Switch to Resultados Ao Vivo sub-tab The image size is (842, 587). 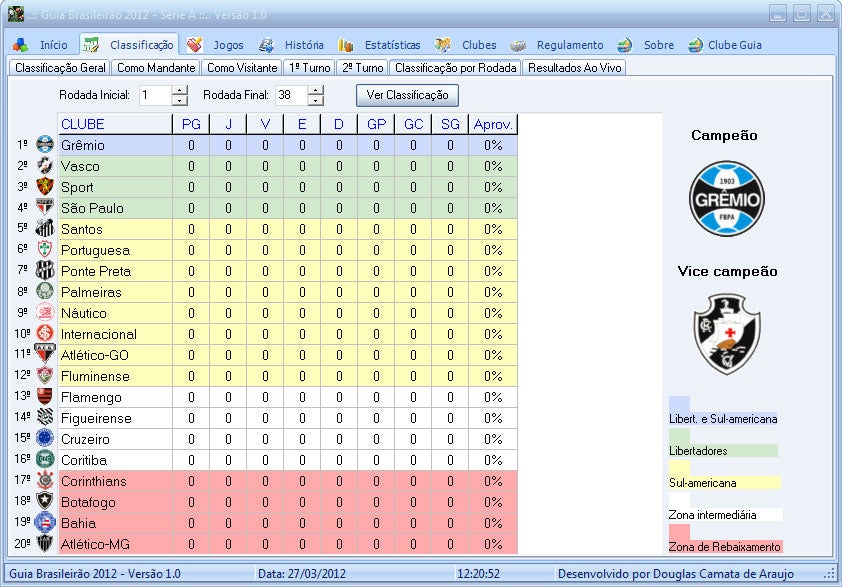pyautogui.click(x=575, y=68)
